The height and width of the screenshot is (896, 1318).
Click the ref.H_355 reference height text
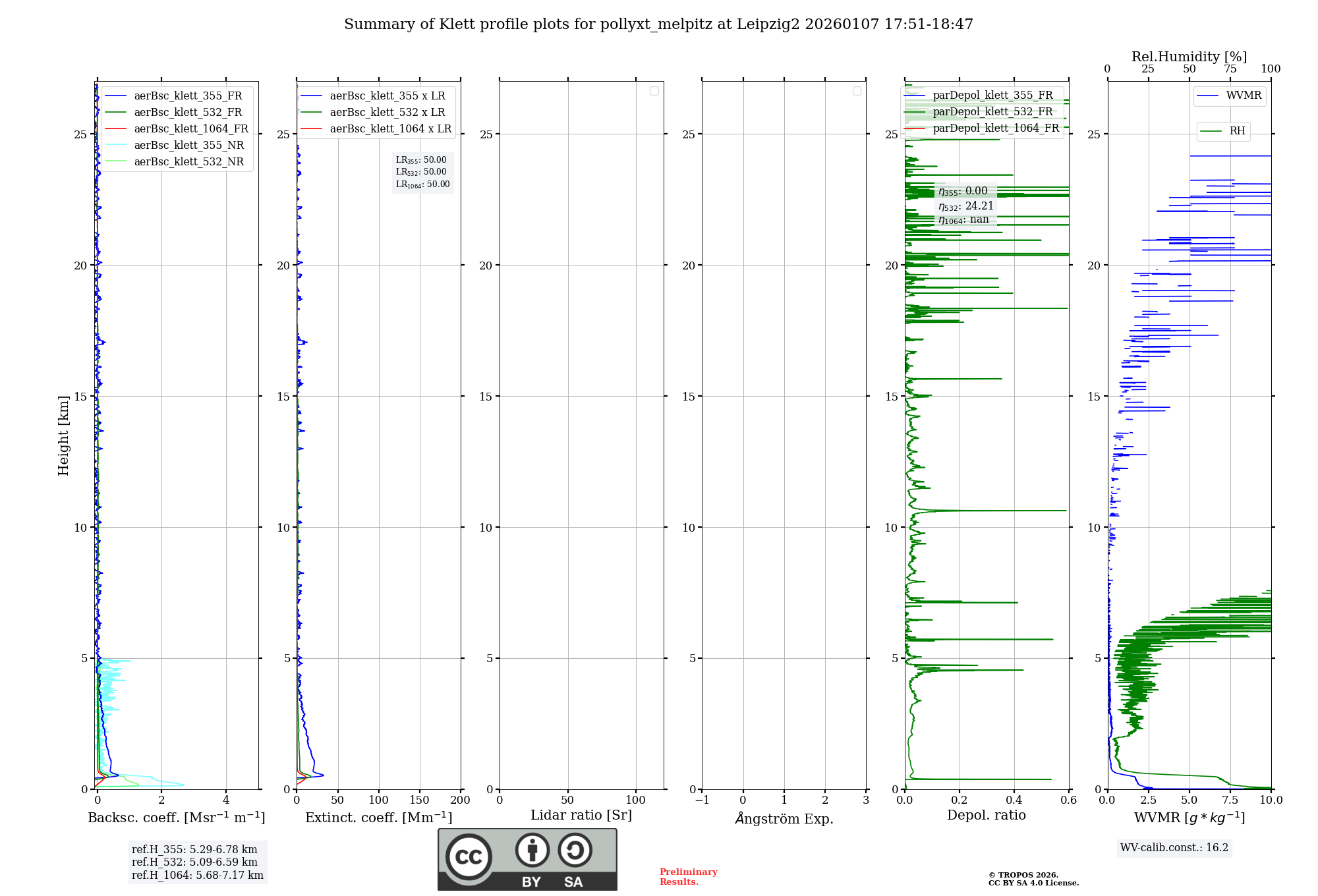click(194, 850)
